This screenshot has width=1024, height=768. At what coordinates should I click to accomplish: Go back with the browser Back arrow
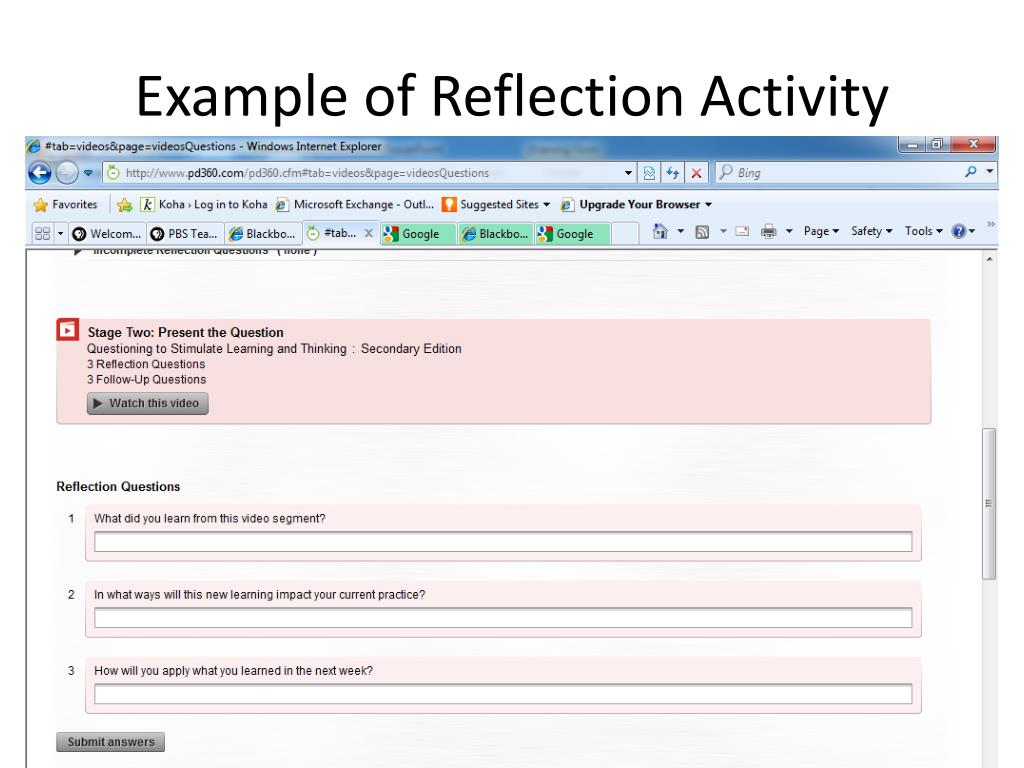click(x=40, y=173)
